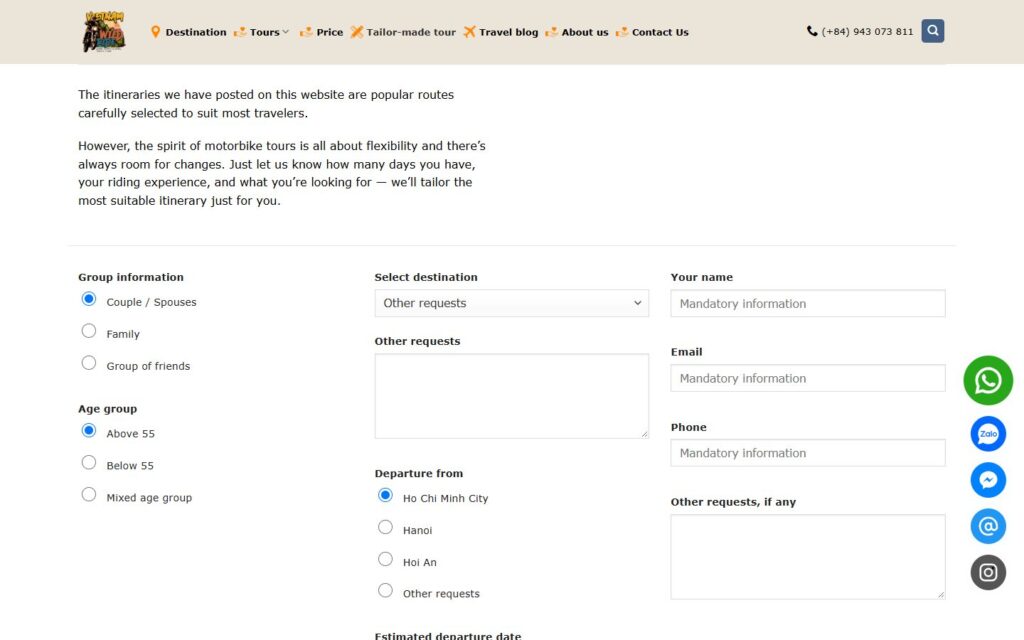Open the Zalo chat icon
1024x640 pixels.
point(987,434)
